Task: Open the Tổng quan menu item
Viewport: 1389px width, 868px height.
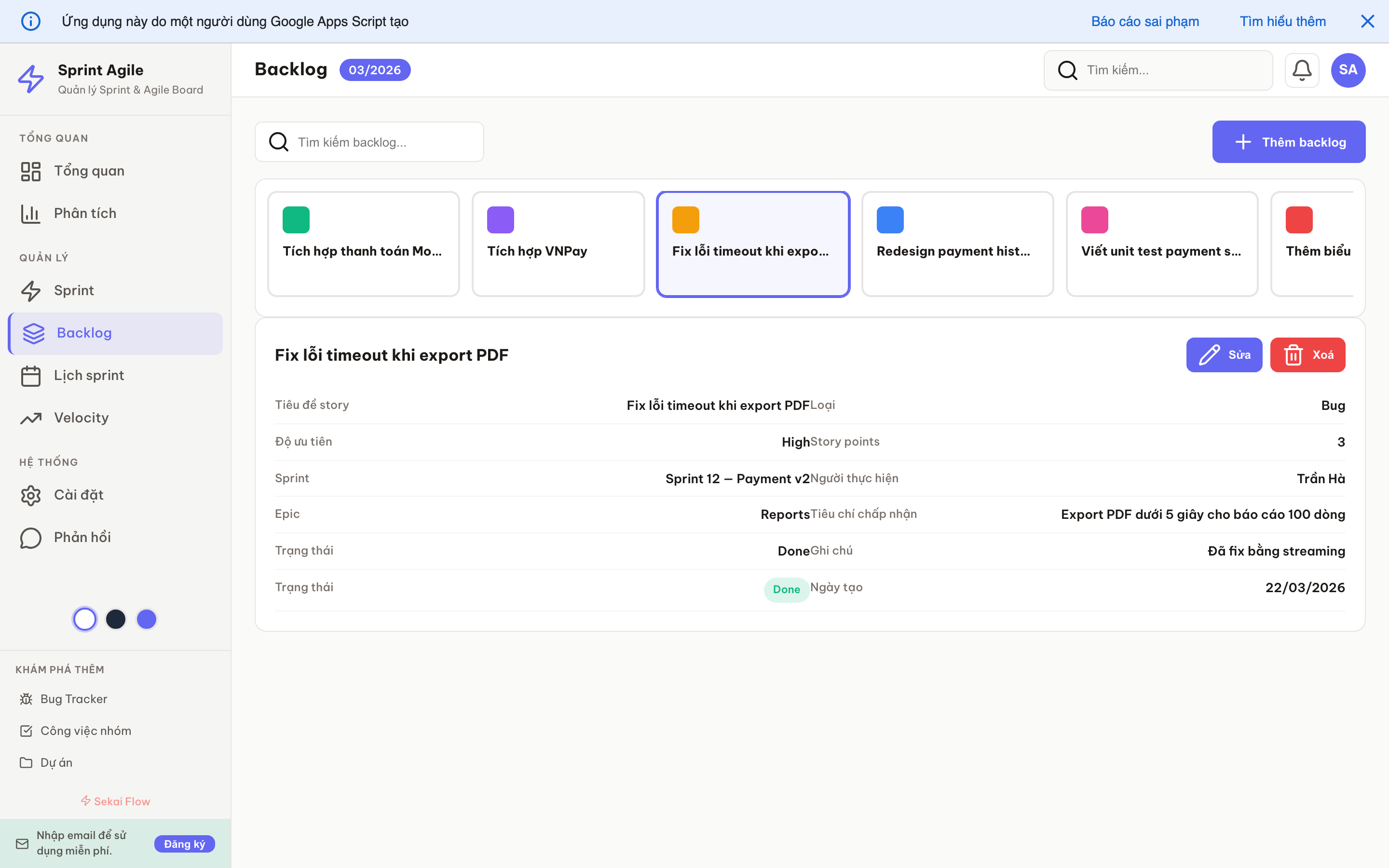Action: coord(89,171)
